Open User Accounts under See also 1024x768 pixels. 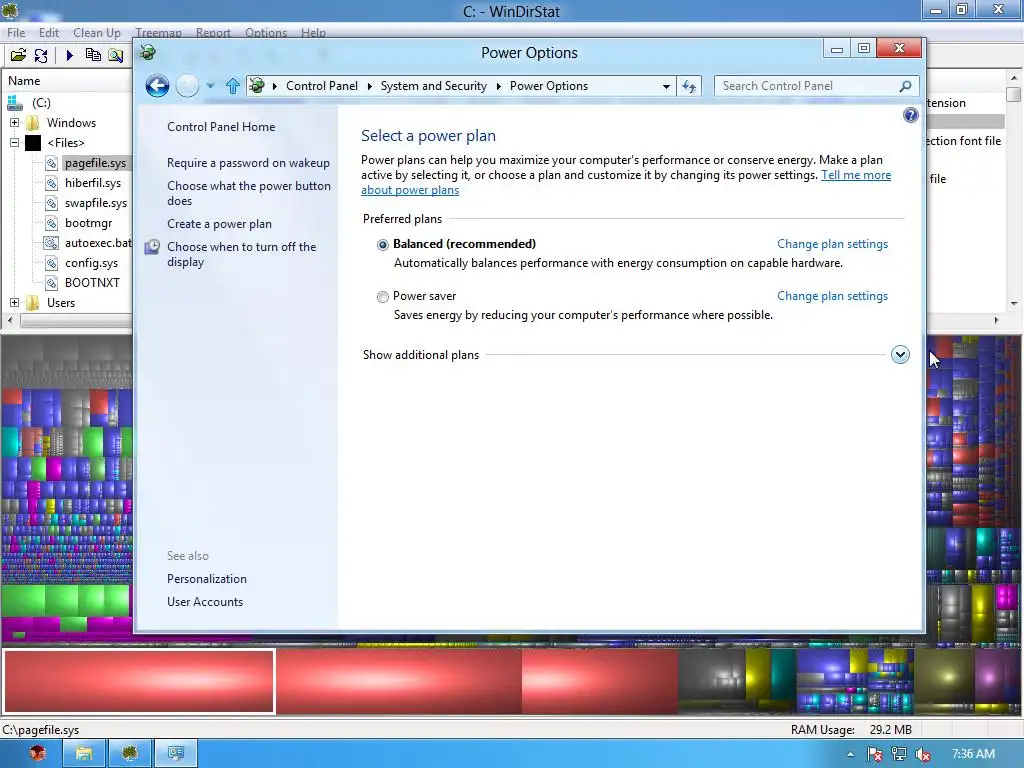[x=205, y=601]
